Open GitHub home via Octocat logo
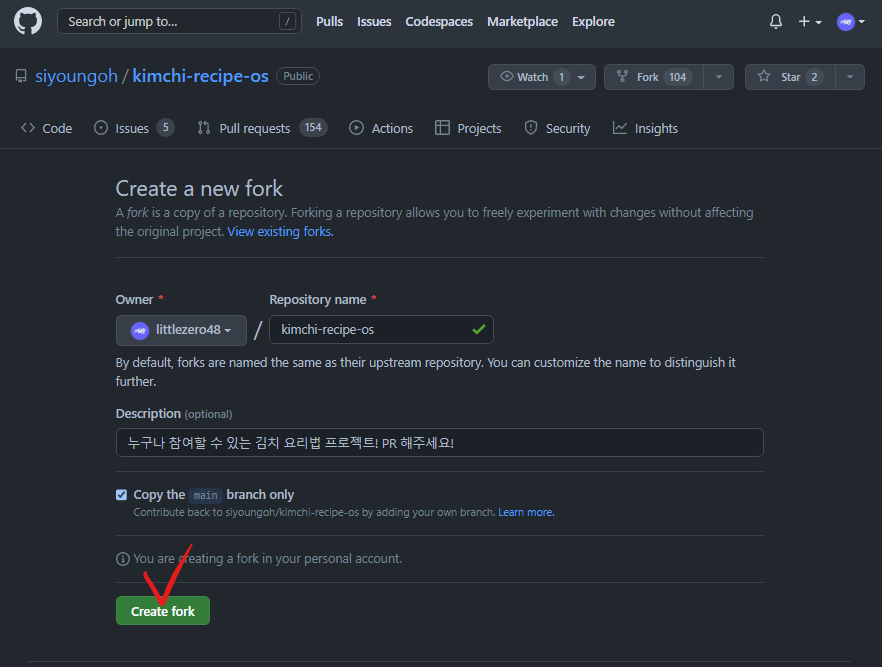 click(28, 21)
